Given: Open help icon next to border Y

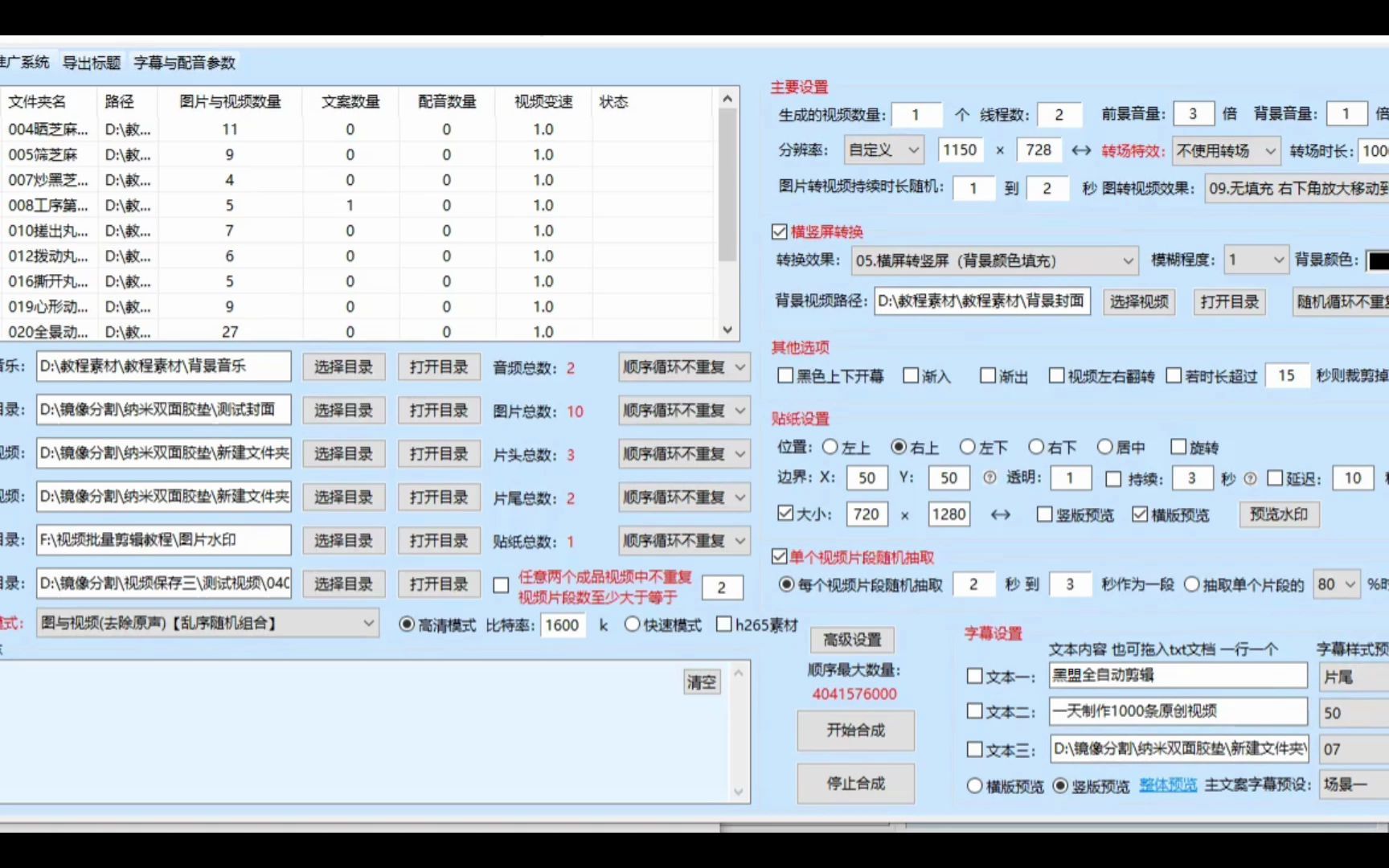Looking at the screenshot, I should pyautogui.click(x=990, y=478).
